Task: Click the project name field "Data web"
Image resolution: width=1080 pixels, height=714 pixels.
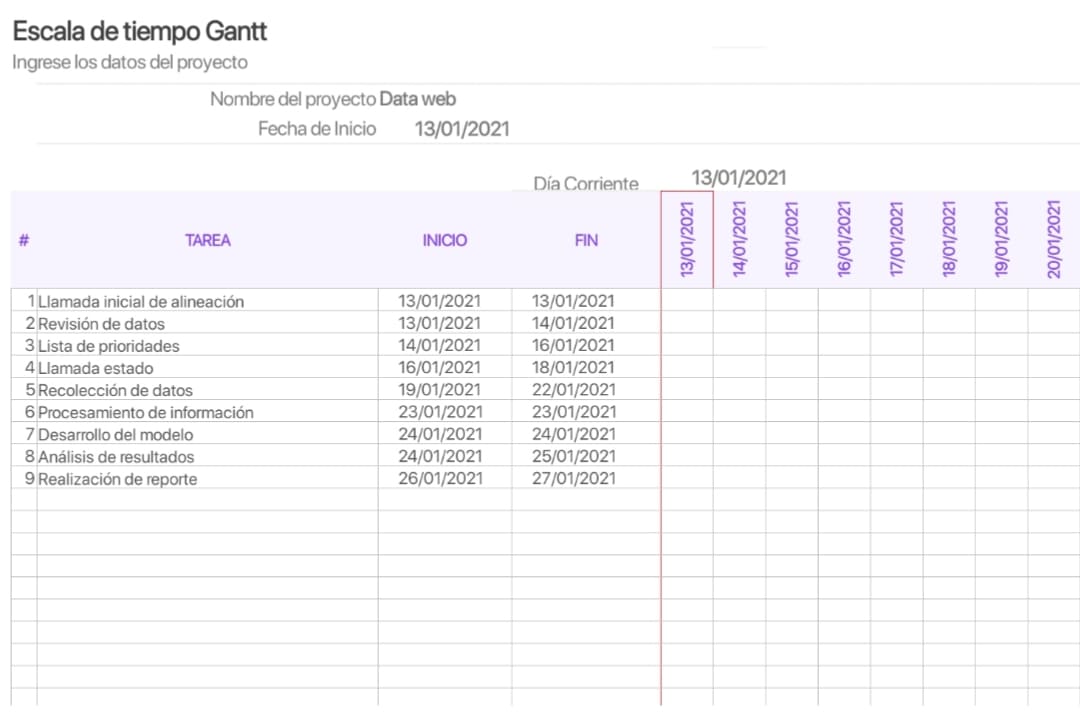Action: (x=417, y=99)
